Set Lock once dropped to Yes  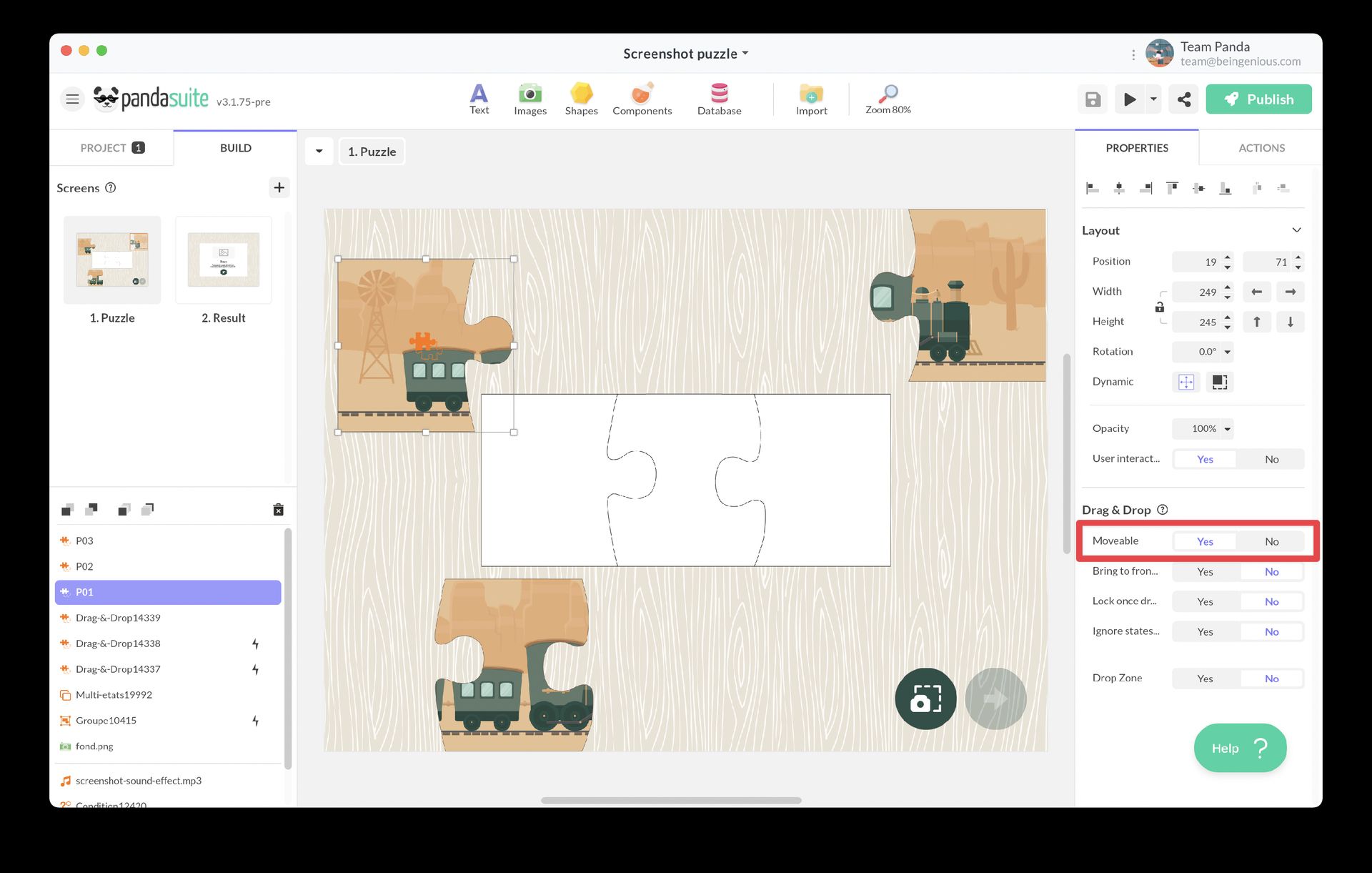point(1205,601)
